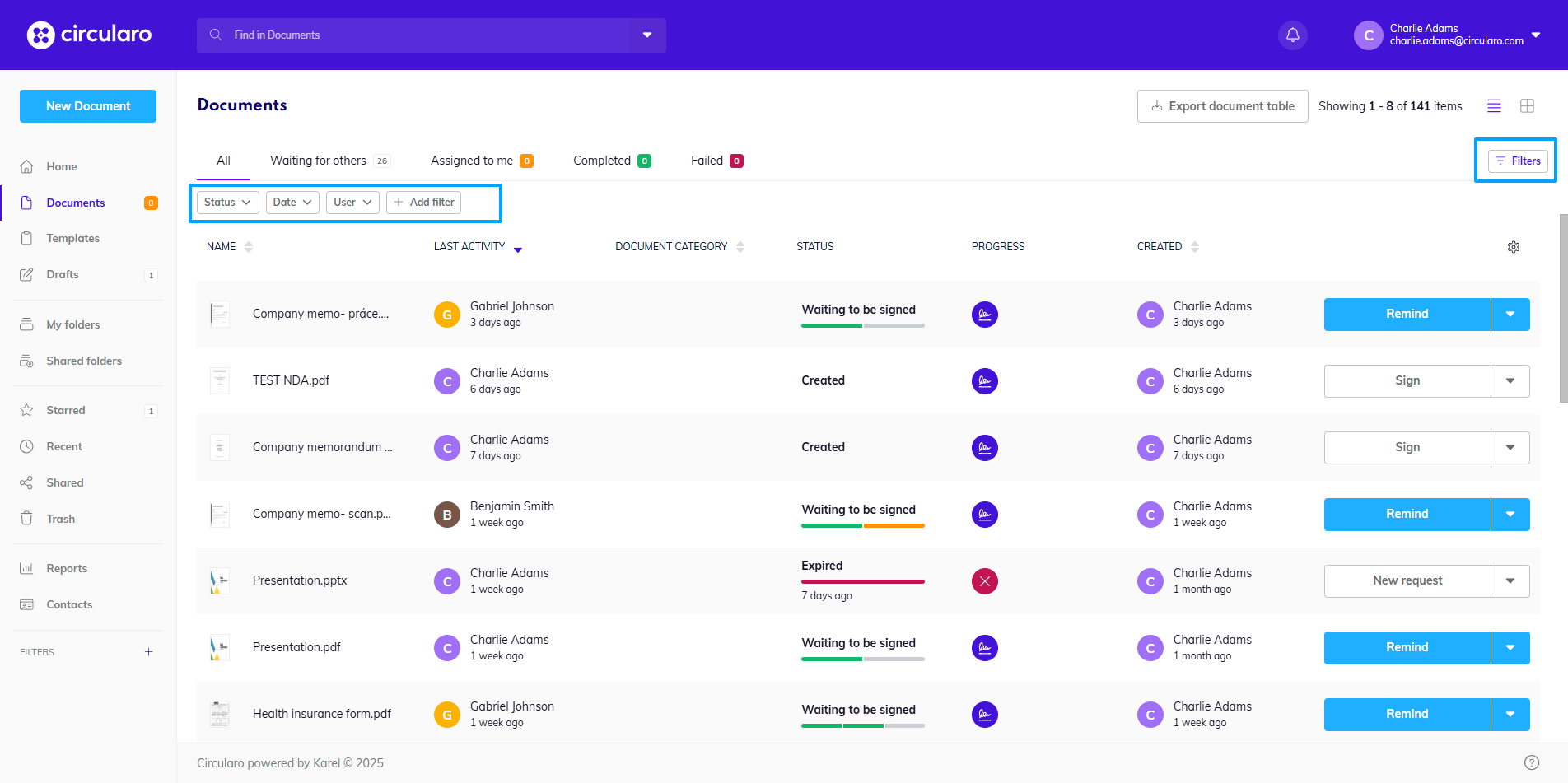
Task: Click the help question mark icon
Action: [1531, 762]
